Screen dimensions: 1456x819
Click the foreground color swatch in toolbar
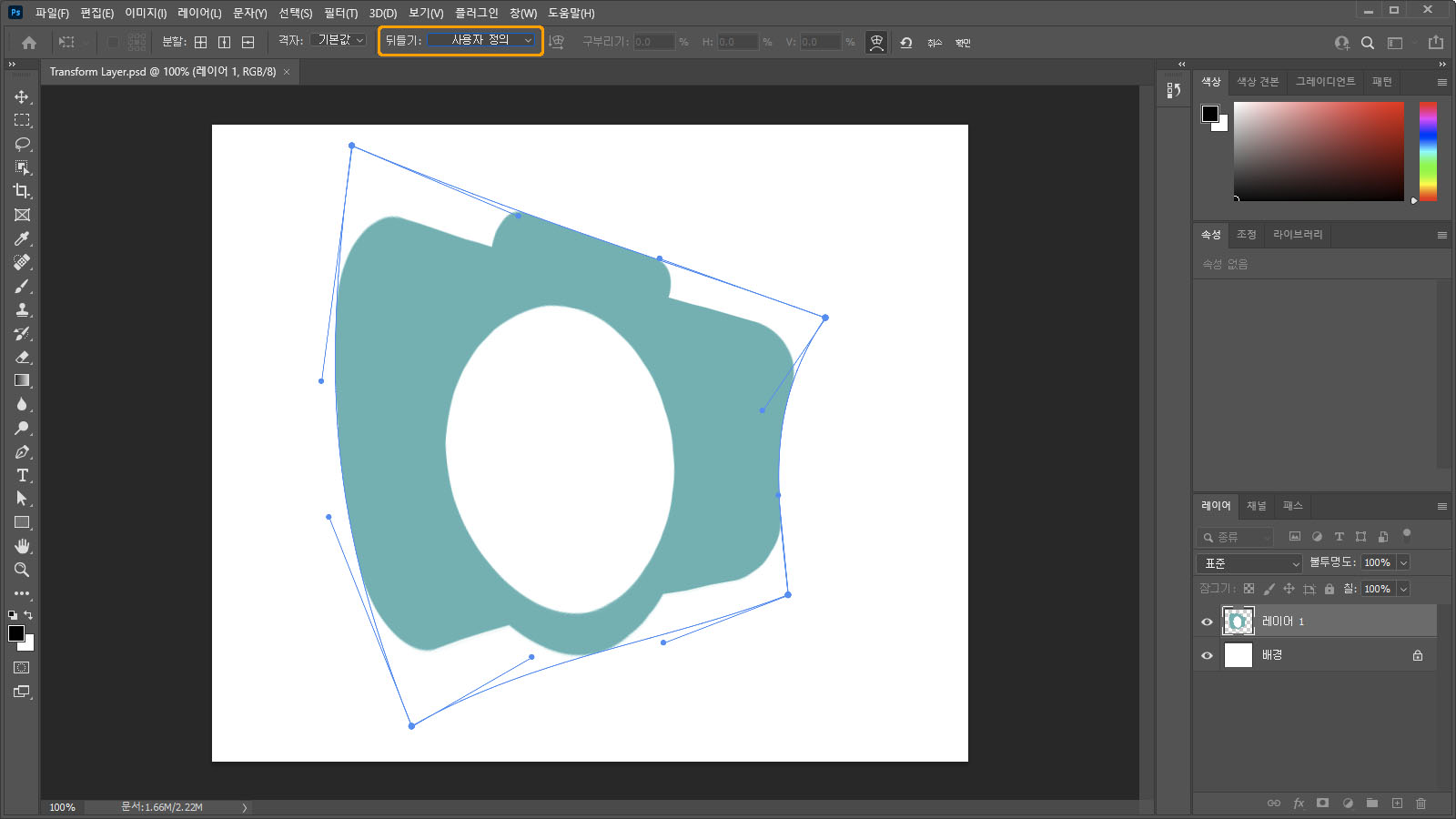16,633
